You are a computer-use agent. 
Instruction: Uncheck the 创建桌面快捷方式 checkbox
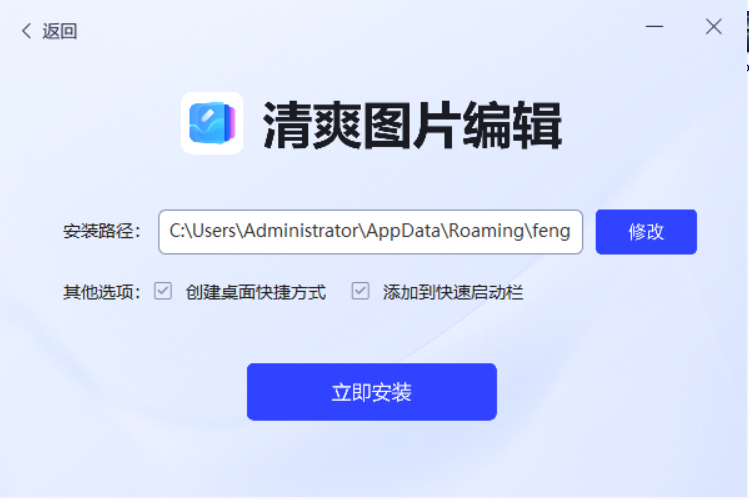click(x=163, y=291)
